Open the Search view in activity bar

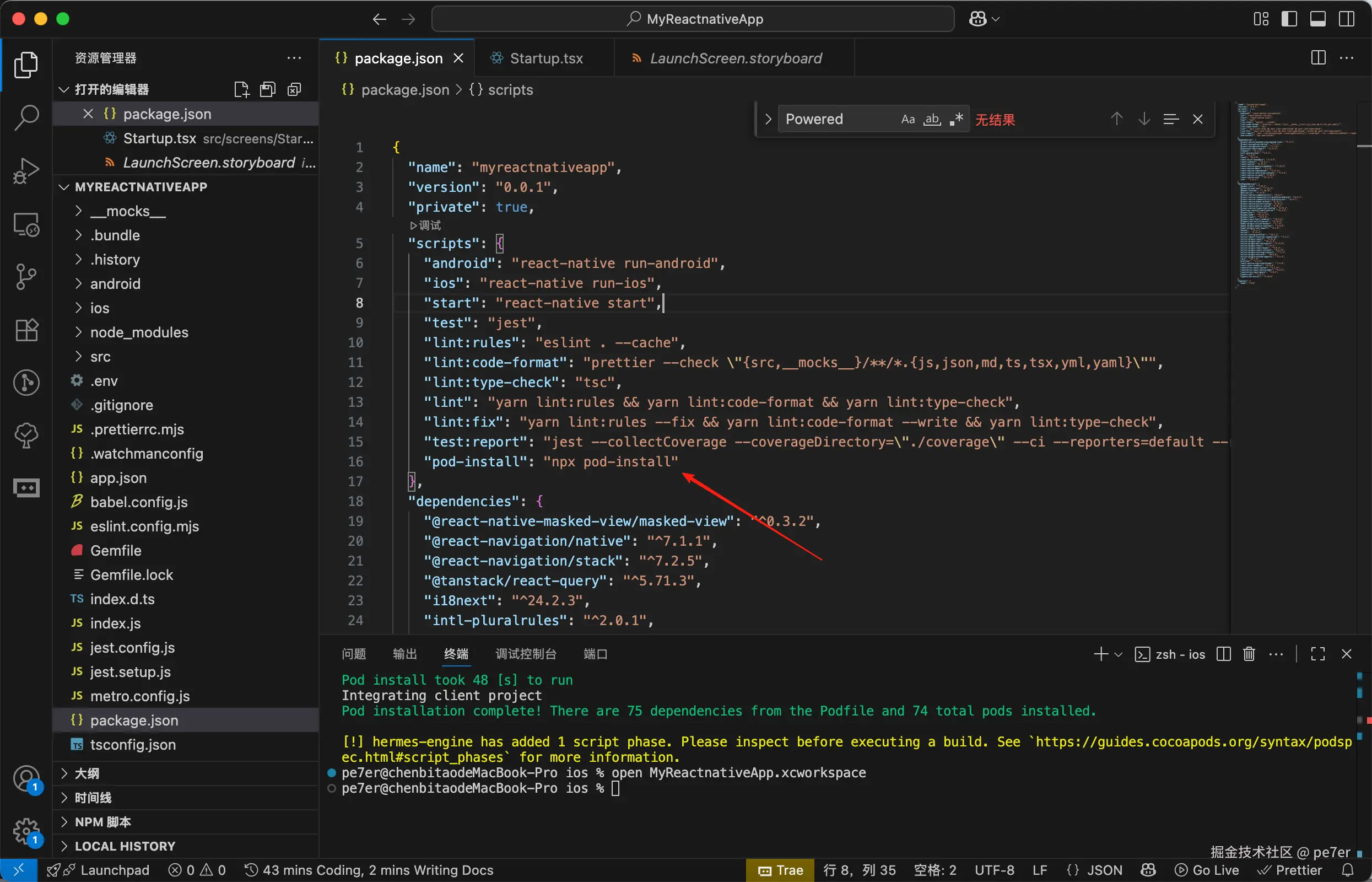click(x=26, y=117)
